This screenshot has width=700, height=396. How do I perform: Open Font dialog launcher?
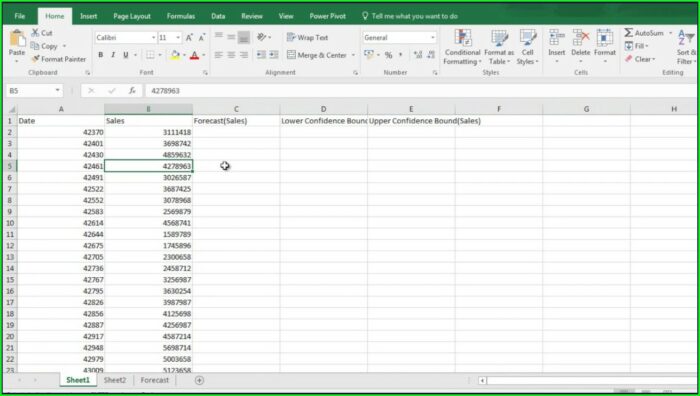[x=205, y=73]
